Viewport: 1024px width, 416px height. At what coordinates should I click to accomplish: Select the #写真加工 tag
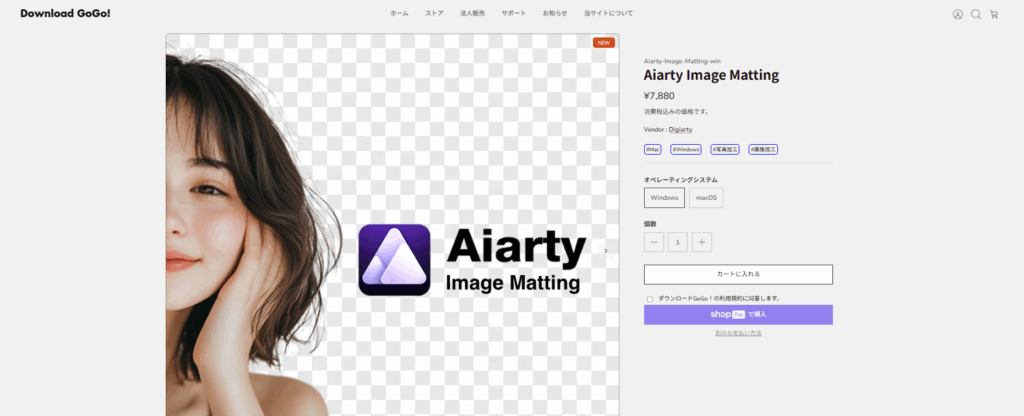point(725,150)
